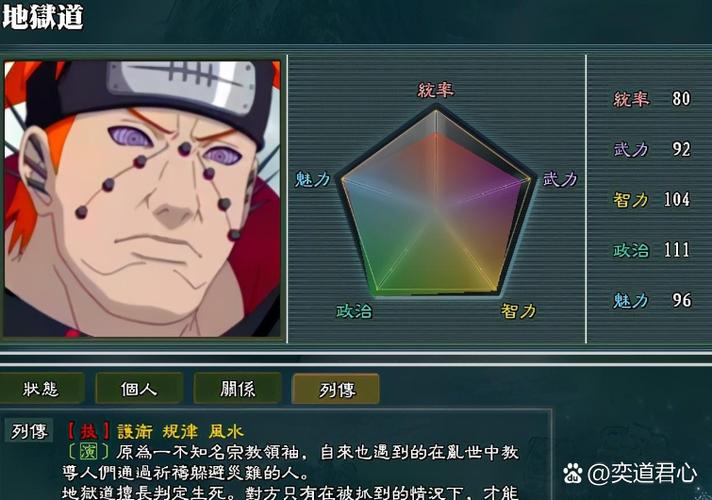Open the 狀態 tab
This screenshot has height=500, width=712.
41,388
